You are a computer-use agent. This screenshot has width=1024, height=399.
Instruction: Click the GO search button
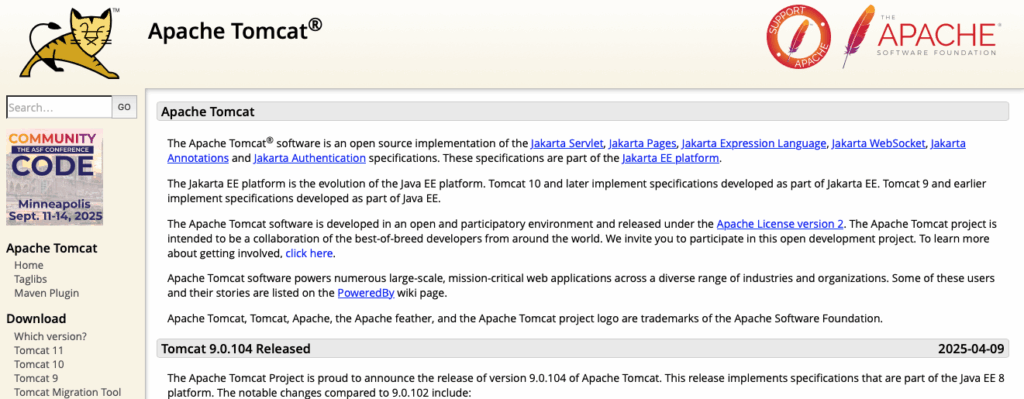point(124,107)
